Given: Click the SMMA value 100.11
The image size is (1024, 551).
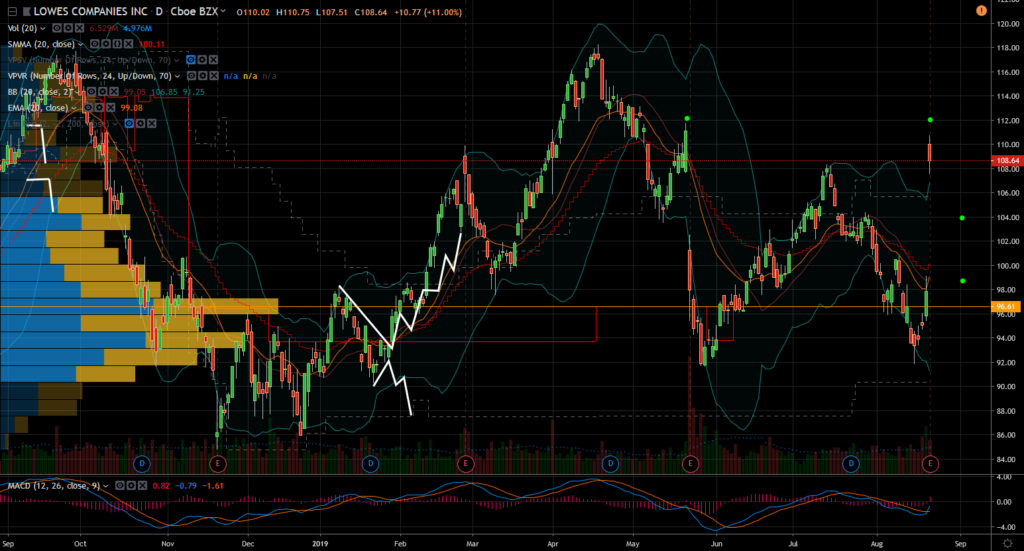Looking at the screenshot, I should tap(152, 44).
